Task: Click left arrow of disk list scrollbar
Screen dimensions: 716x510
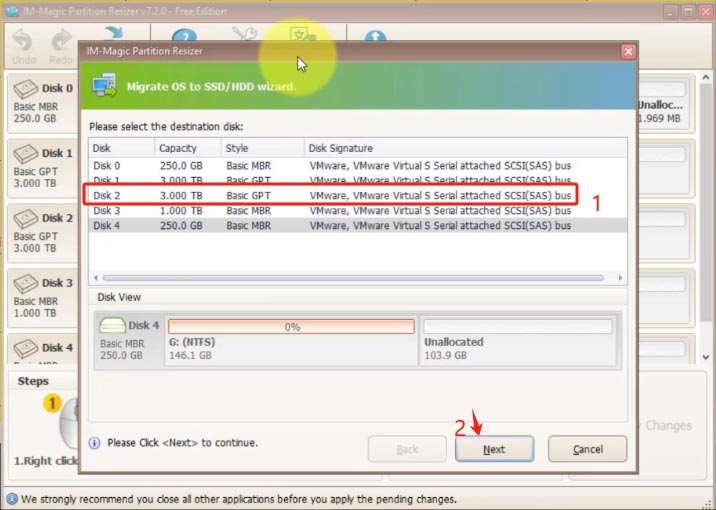Action: pyautogui.click(x=95, y=278)
